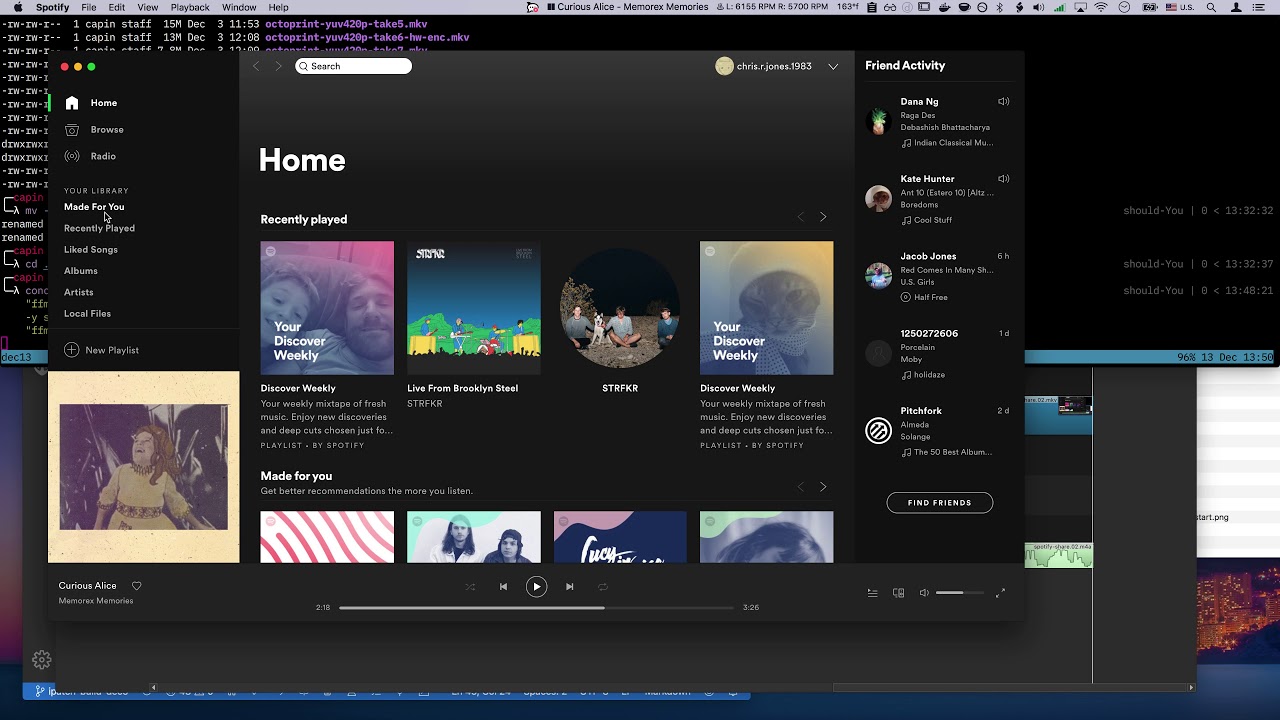Open Dana Ng's friend avatar

tap(878, 121)
